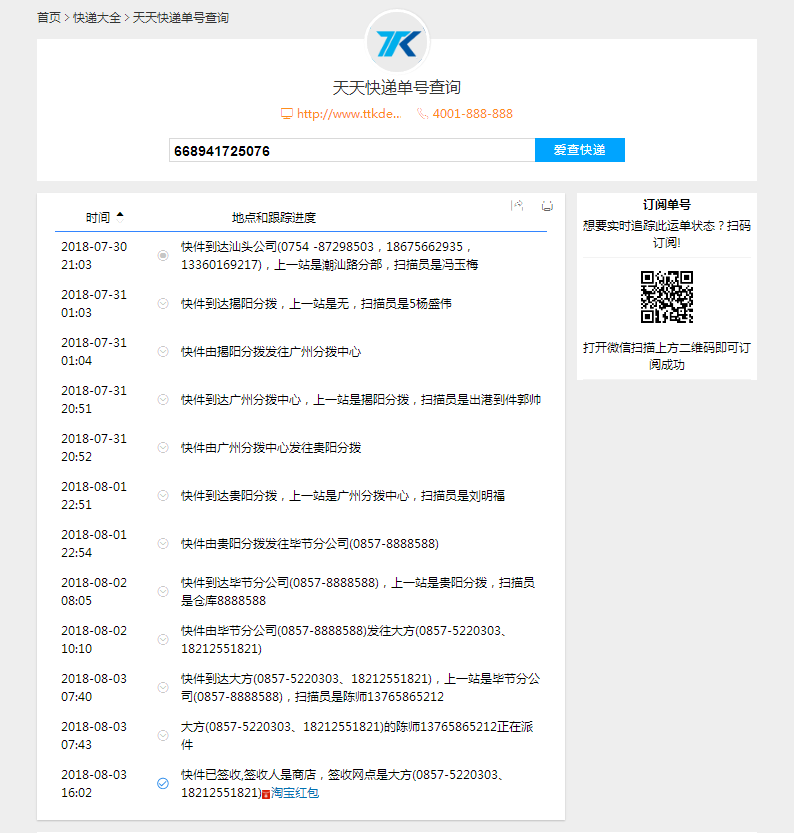Click the status icon for 2018-08-02 10:10

click(x=163, y=640)
